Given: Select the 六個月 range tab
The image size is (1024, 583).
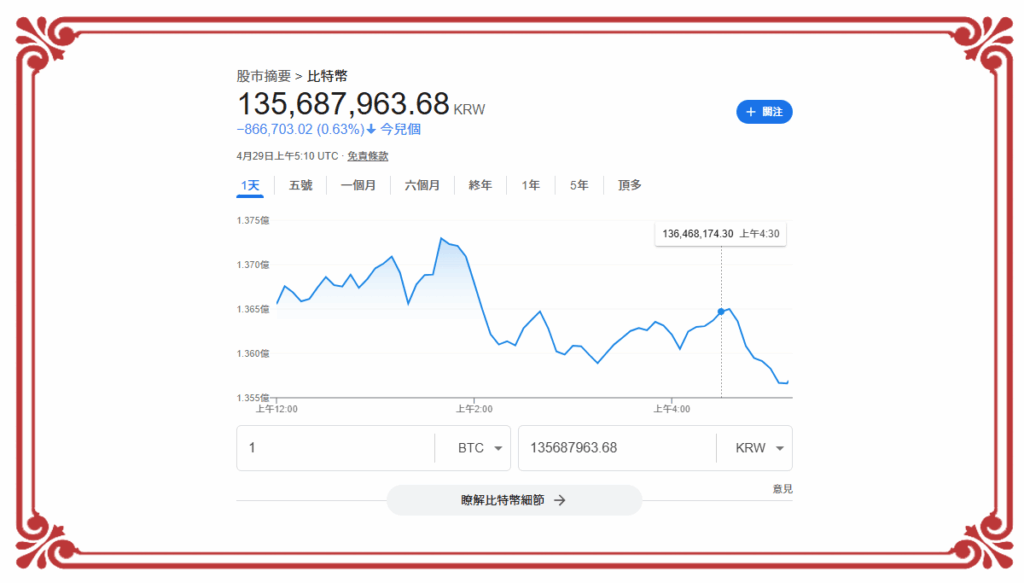Looking at the screenshot, I should pos(422,185).
